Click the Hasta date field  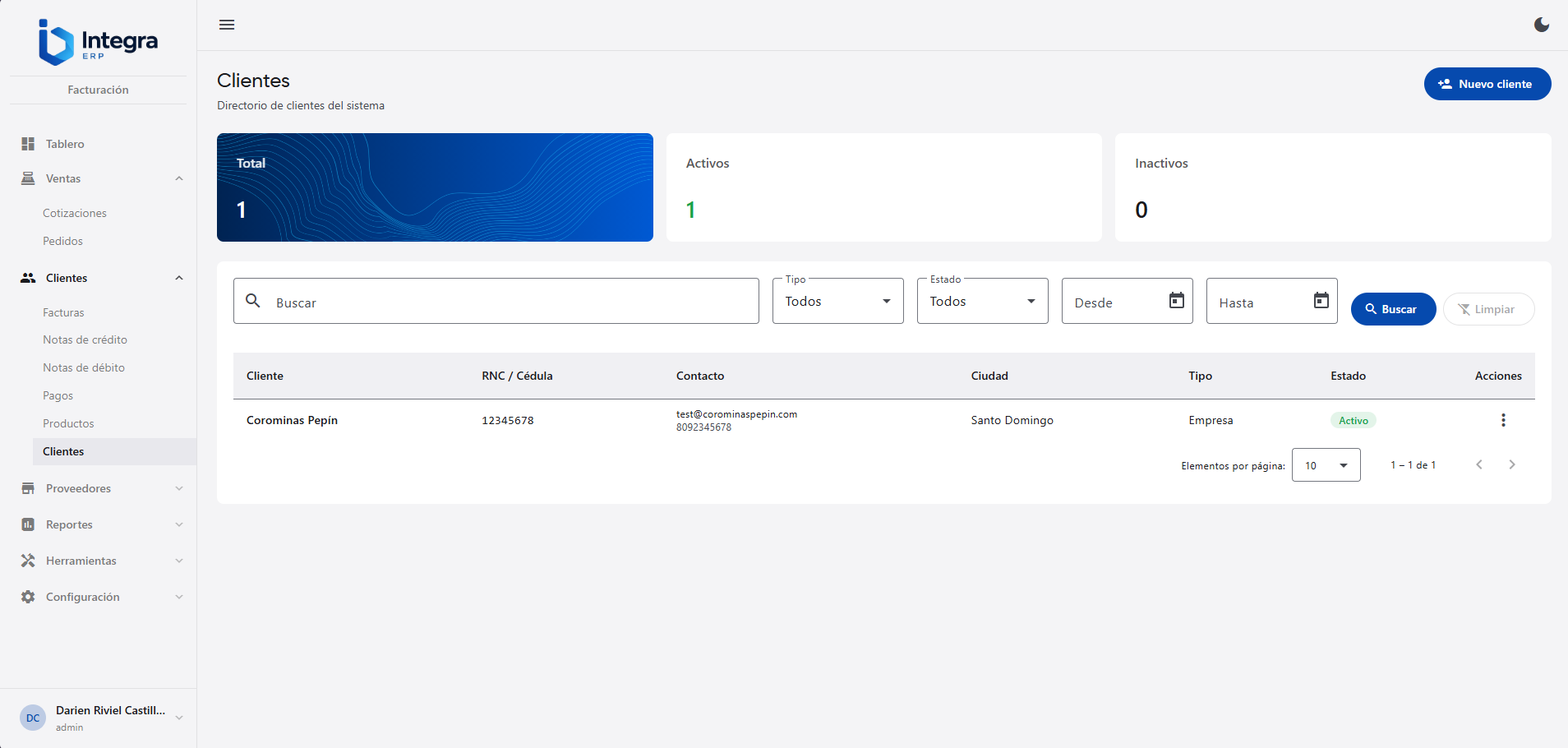[1272, 301]
